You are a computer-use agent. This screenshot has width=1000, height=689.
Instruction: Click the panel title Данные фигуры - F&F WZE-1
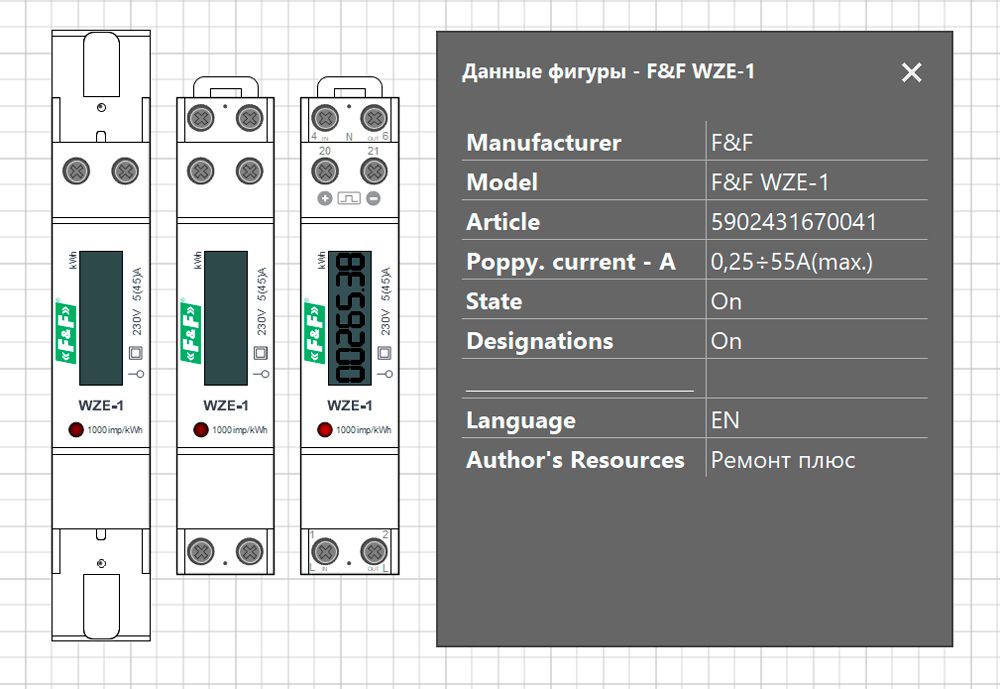[608, 71]
